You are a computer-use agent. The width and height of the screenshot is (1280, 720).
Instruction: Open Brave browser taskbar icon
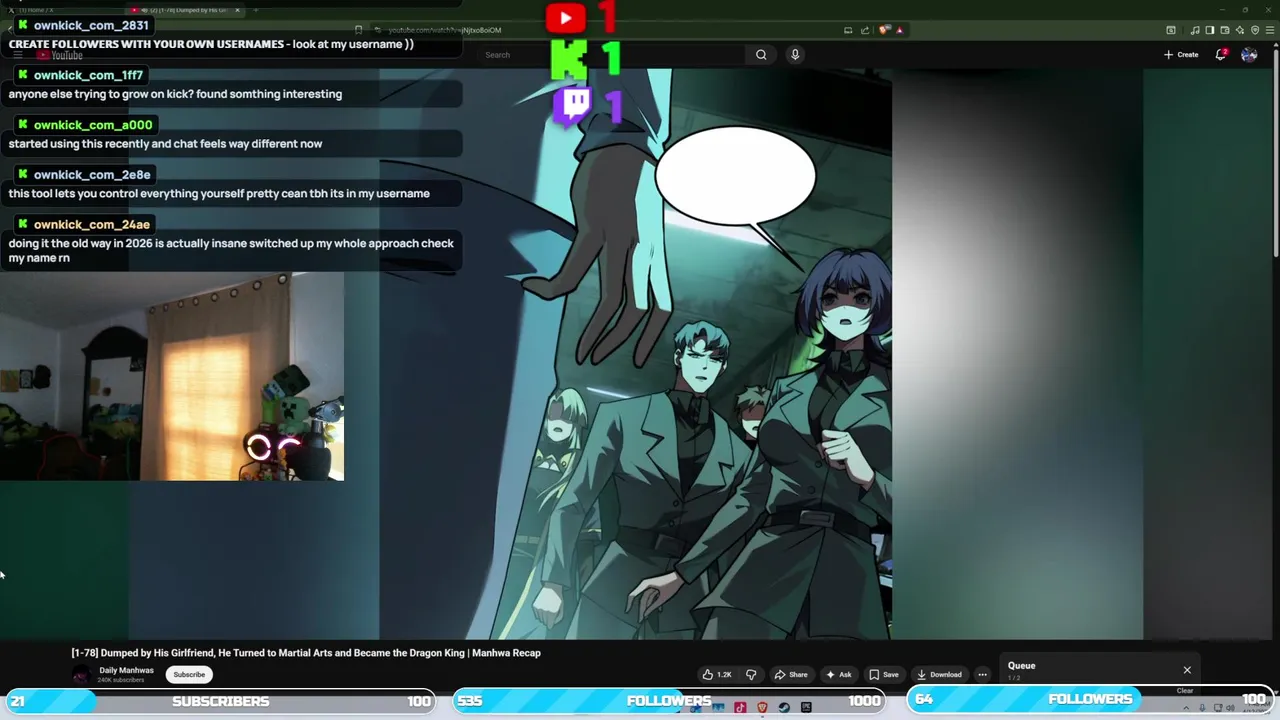(x=762, y=707)
